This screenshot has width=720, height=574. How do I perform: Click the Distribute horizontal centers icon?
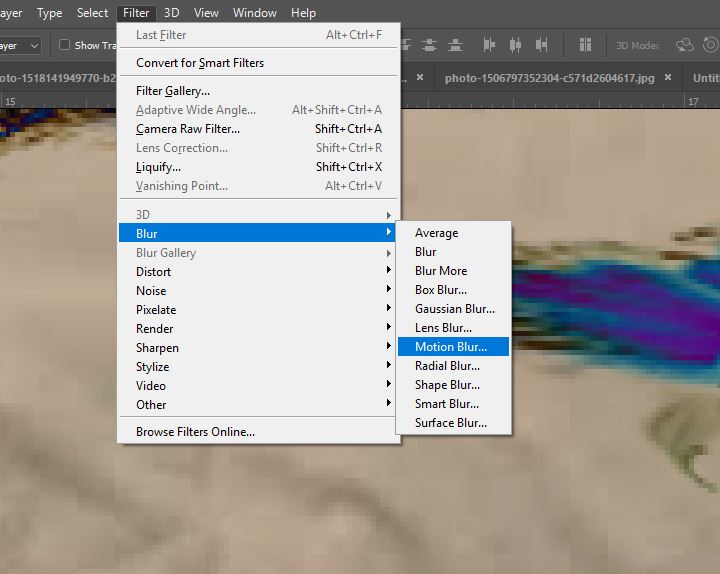(515, 45)
